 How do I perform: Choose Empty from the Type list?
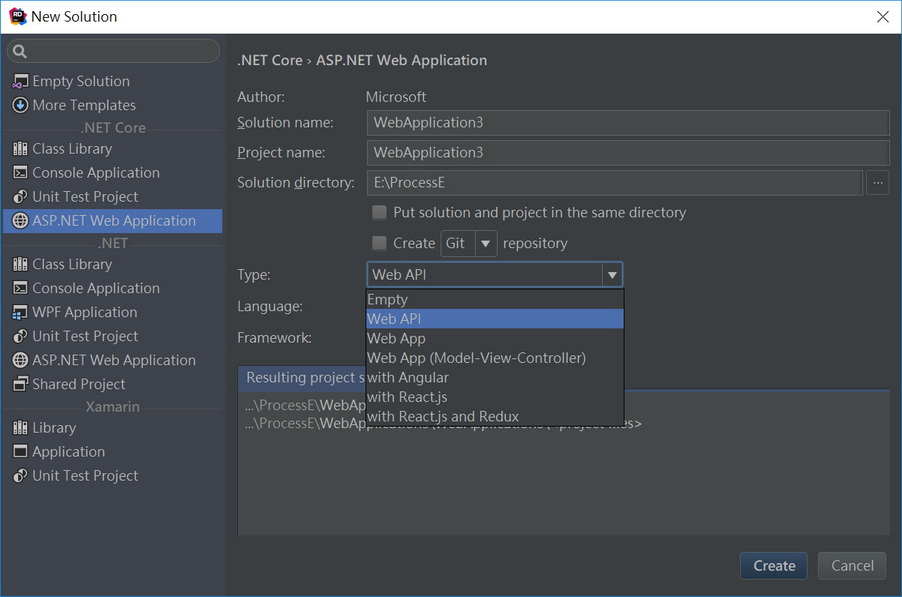point(388,299)
